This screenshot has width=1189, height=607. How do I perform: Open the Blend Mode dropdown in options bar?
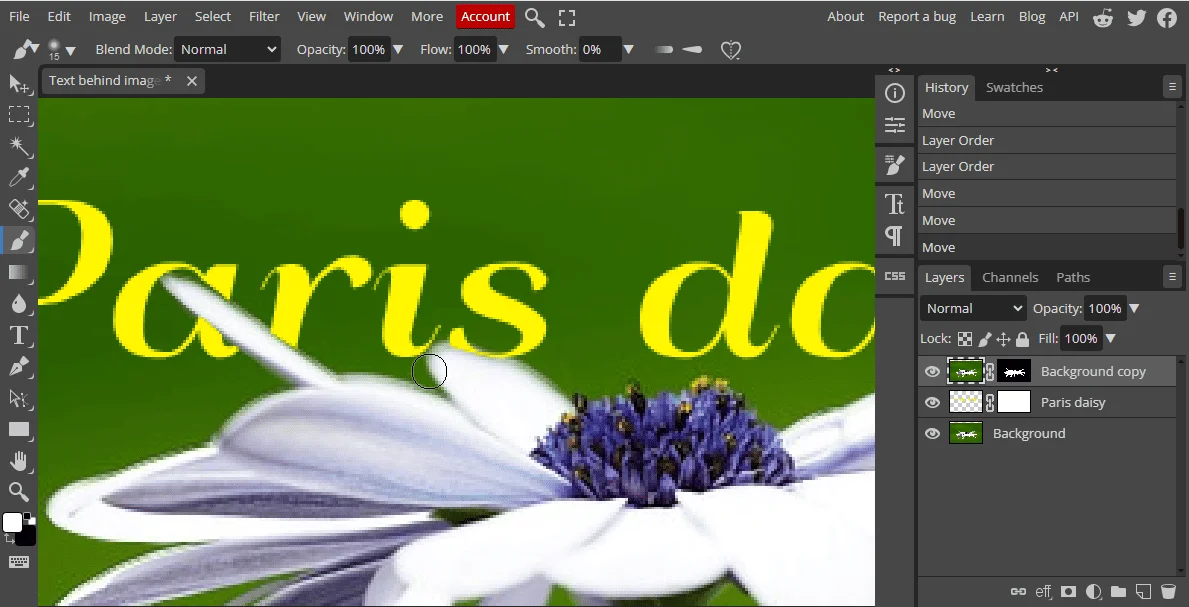coord(228,50)
